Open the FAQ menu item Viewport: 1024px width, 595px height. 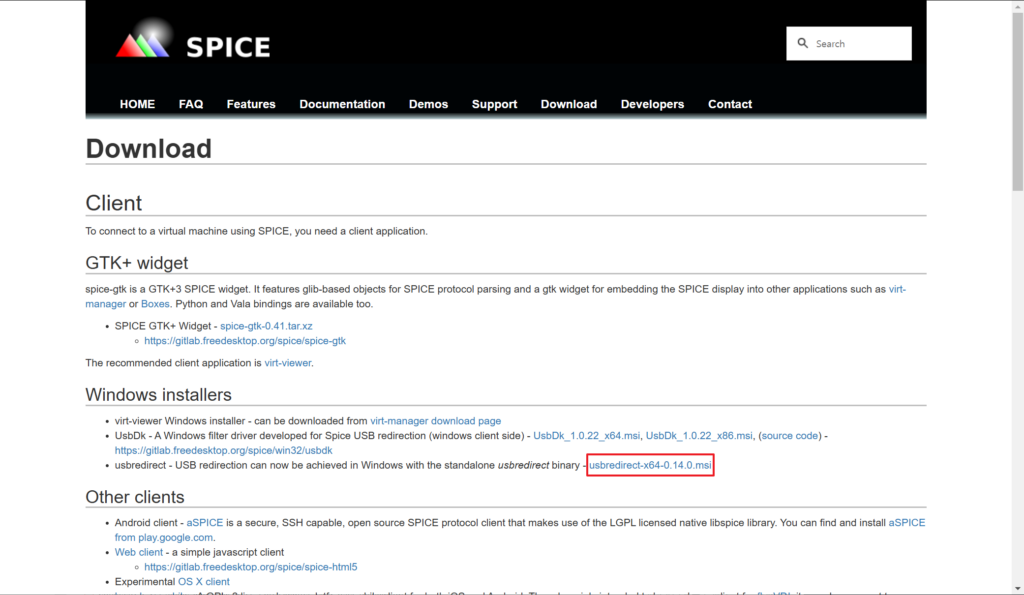pyautogui.click(x=191, y=104)
